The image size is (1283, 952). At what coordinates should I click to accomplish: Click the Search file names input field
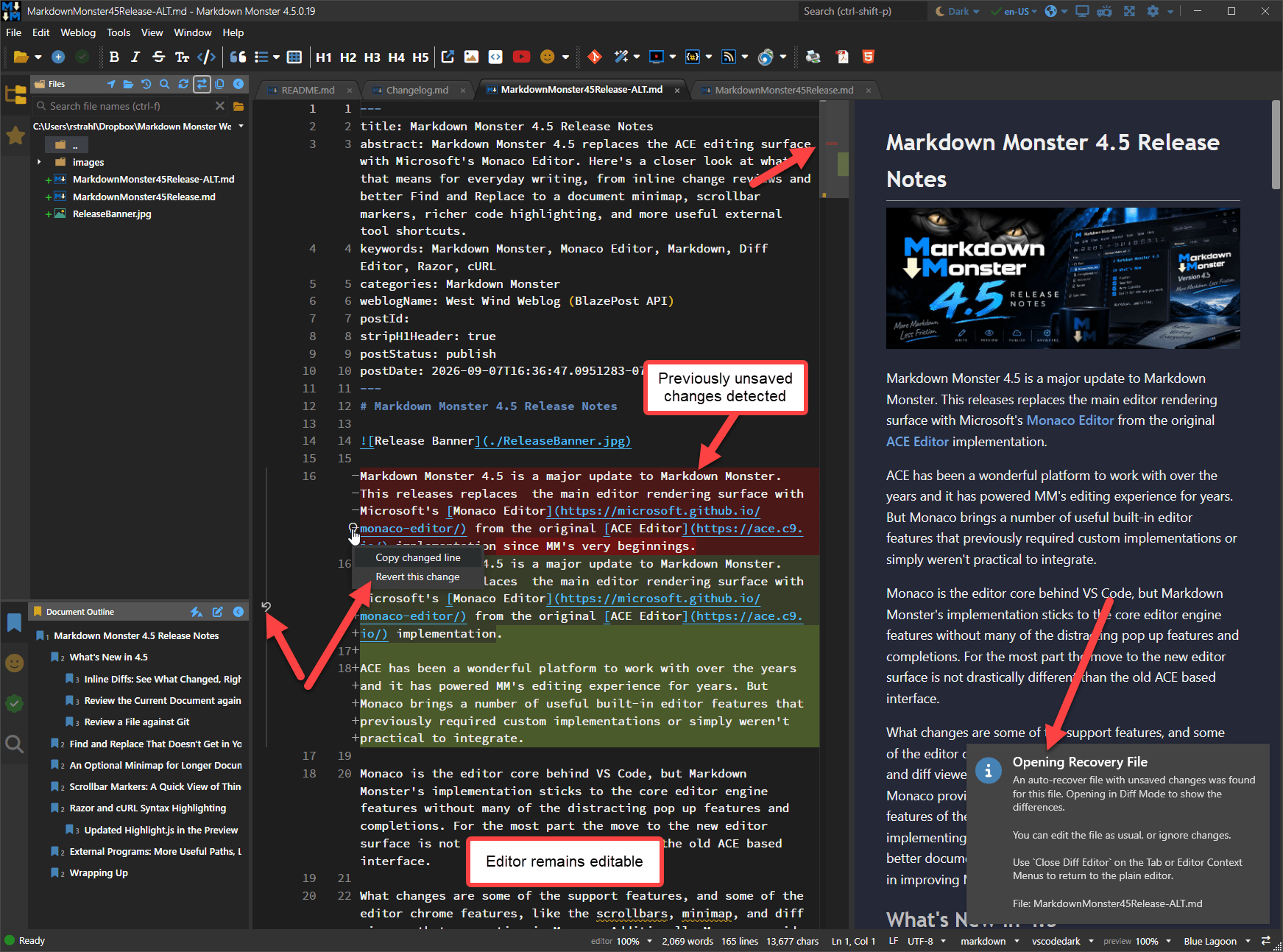coord(130,106)
